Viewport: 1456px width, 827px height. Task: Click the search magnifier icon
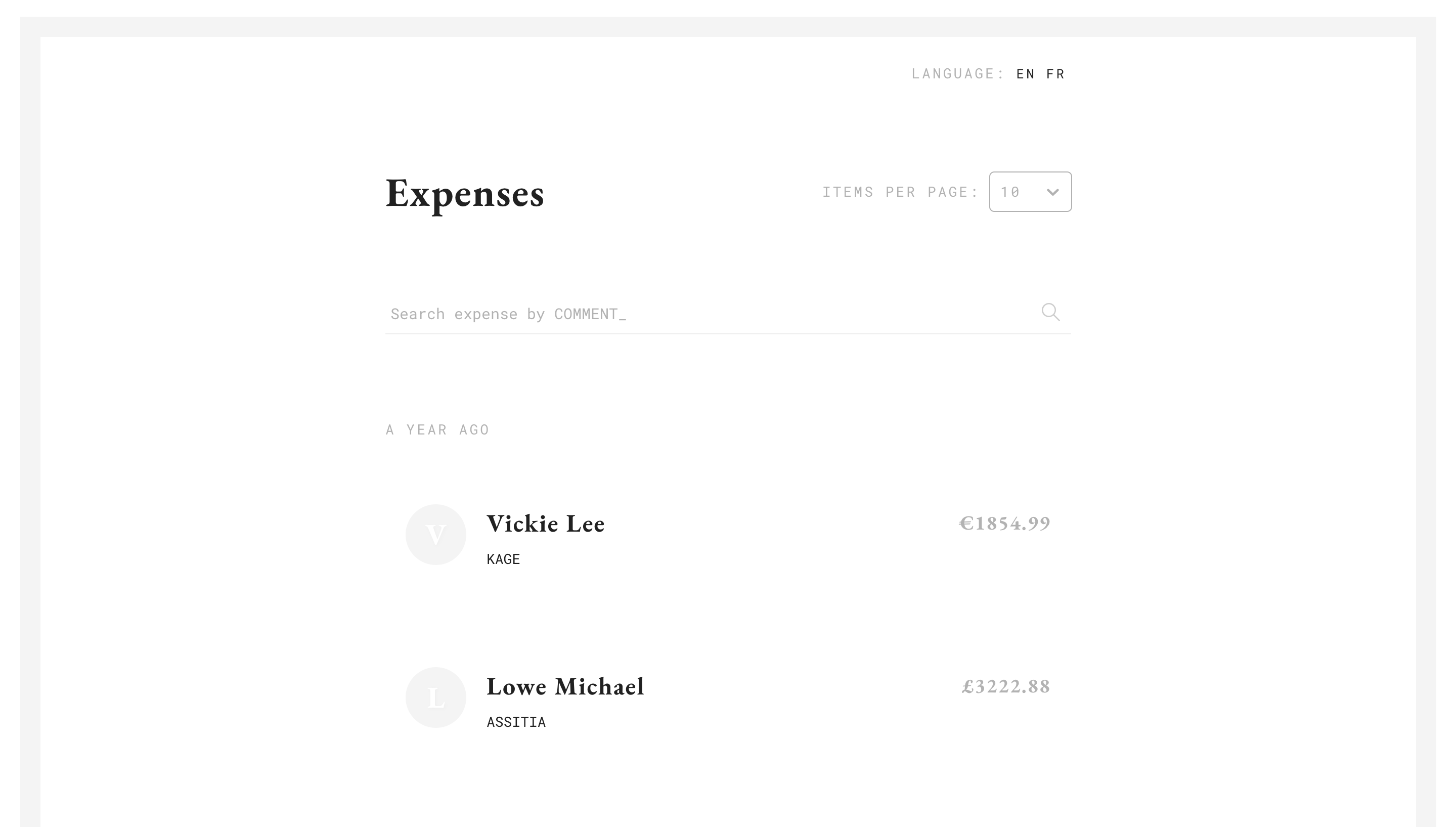(1050, 312)
